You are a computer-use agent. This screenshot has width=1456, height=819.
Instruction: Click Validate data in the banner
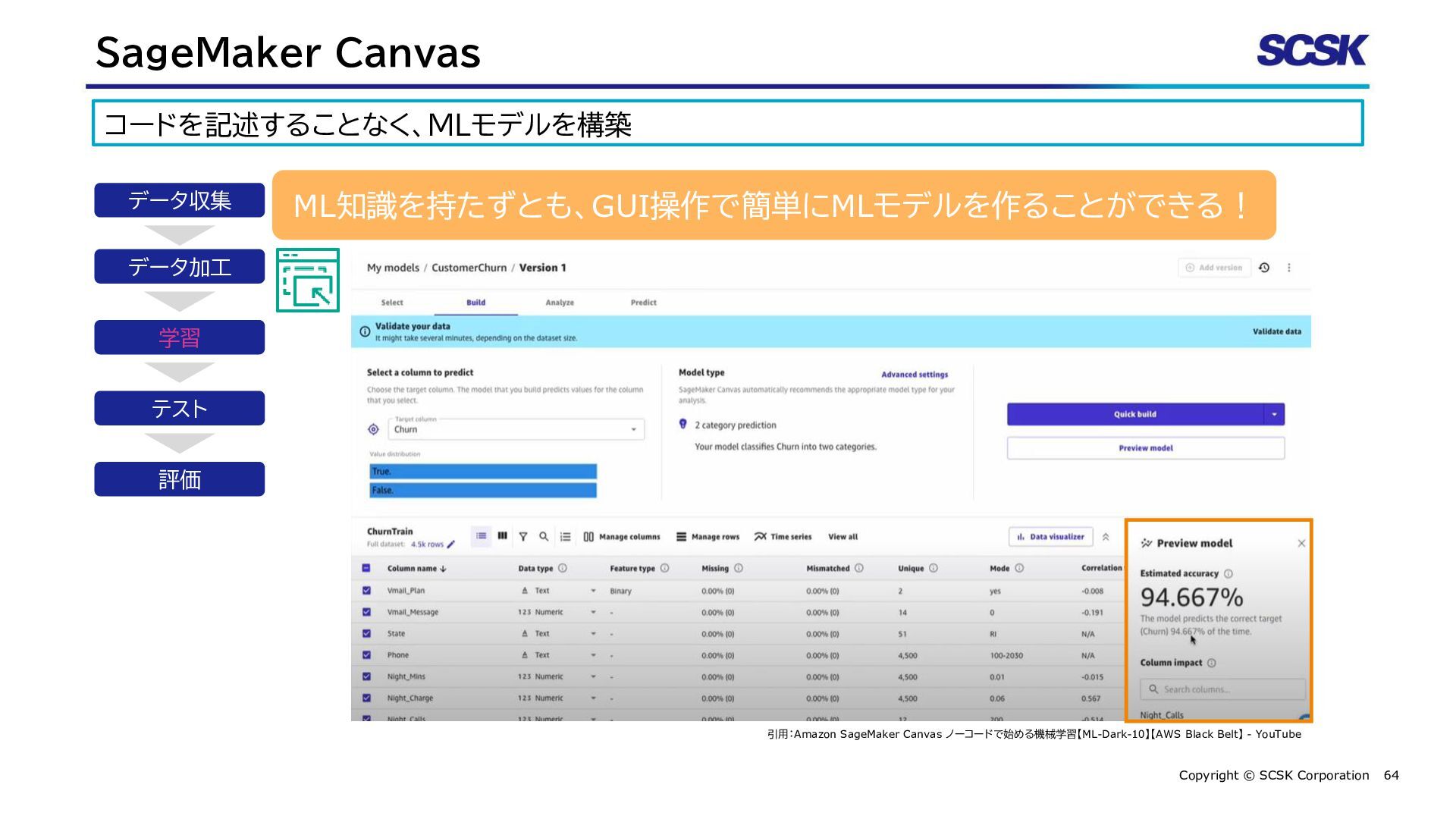pyautogui.click(x=1276, y=331)
